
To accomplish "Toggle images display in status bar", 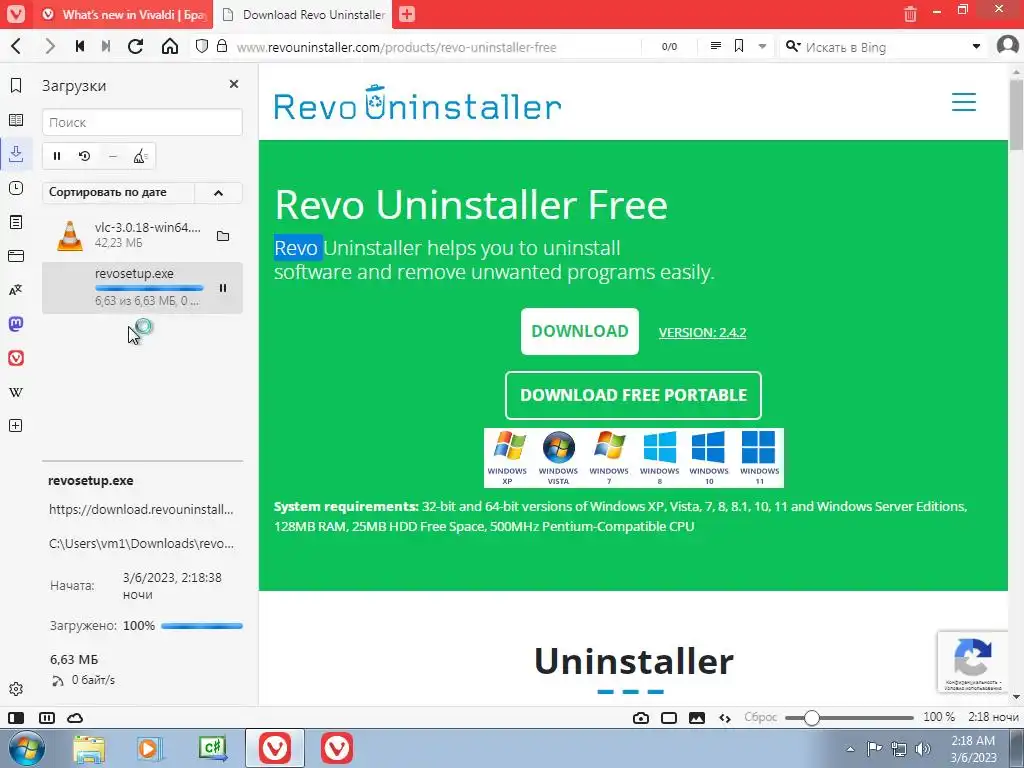I will 697,718.
